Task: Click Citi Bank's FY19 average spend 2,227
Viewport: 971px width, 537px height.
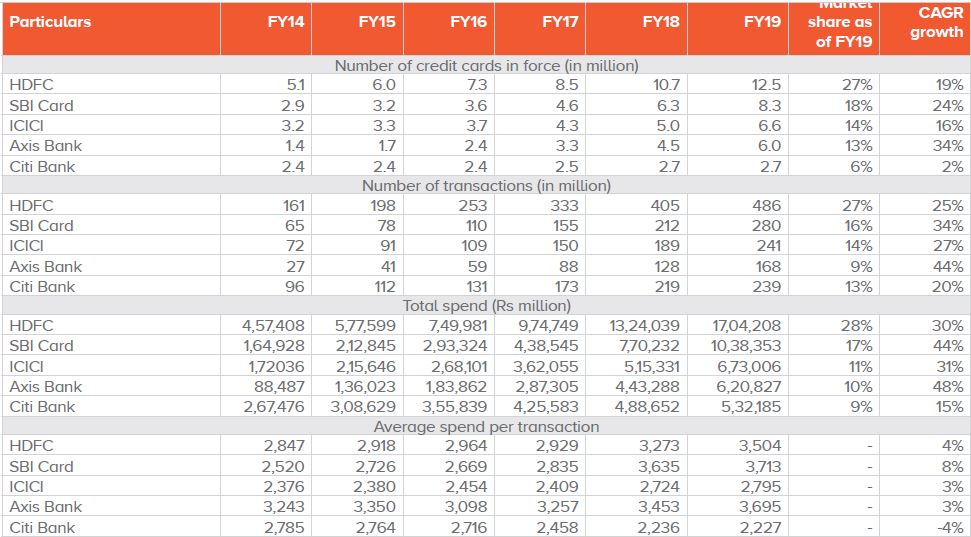Action: [761, 527]
